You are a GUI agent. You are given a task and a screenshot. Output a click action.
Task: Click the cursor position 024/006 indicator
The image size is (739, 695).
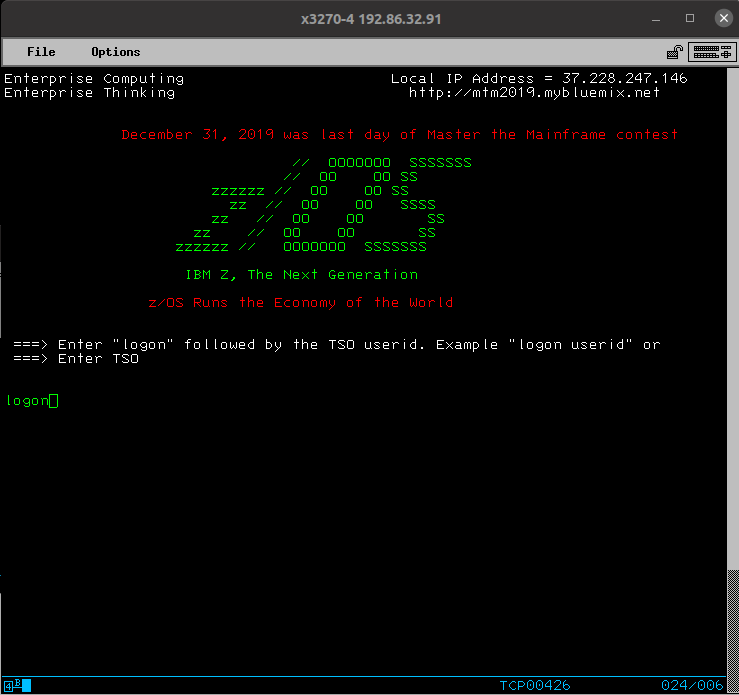[691, 685]
